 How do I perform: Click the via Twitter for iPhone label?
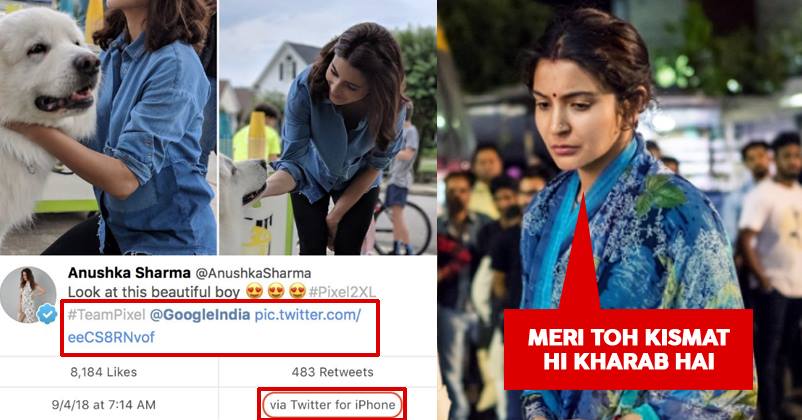point(332,405)
